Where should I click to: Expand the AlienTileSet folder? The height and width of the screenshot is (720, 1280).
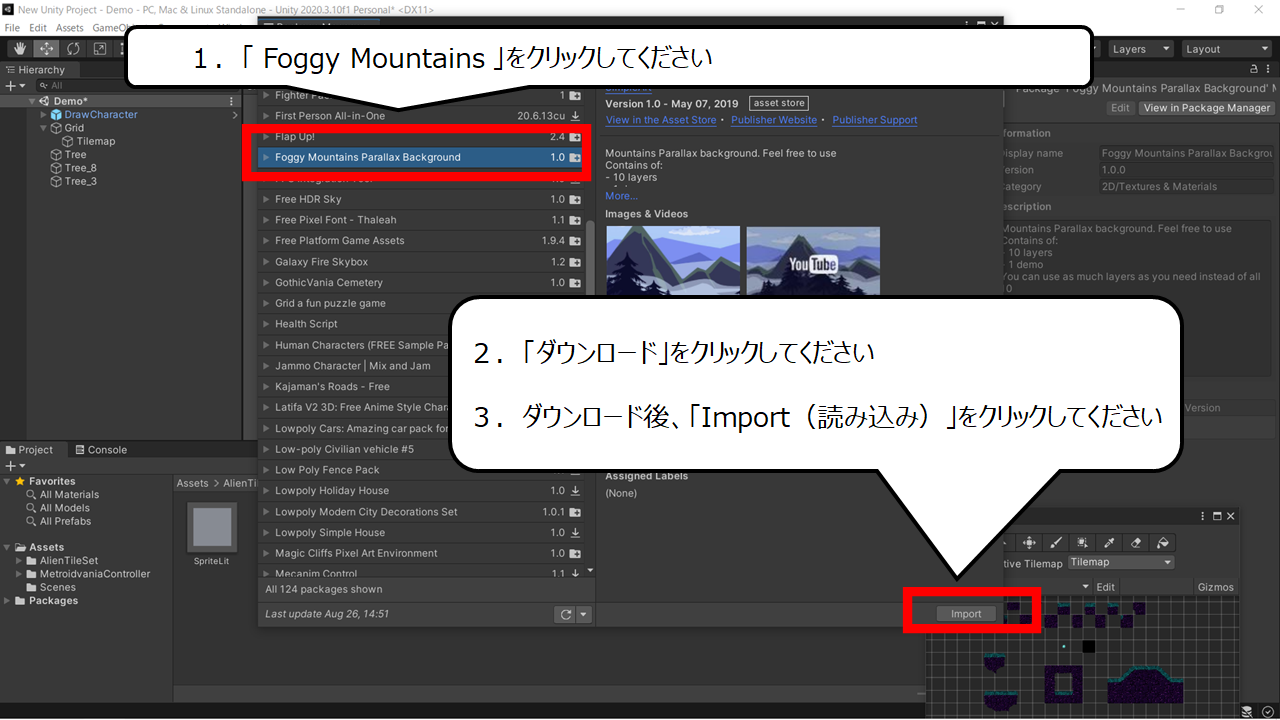19,561
